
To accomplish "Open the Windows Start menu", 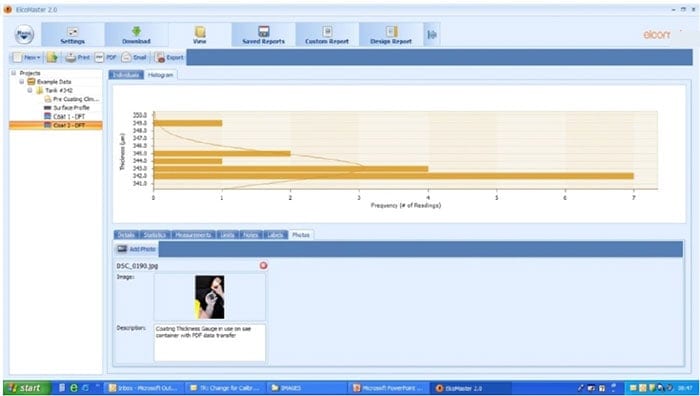I will click(27, 388).
